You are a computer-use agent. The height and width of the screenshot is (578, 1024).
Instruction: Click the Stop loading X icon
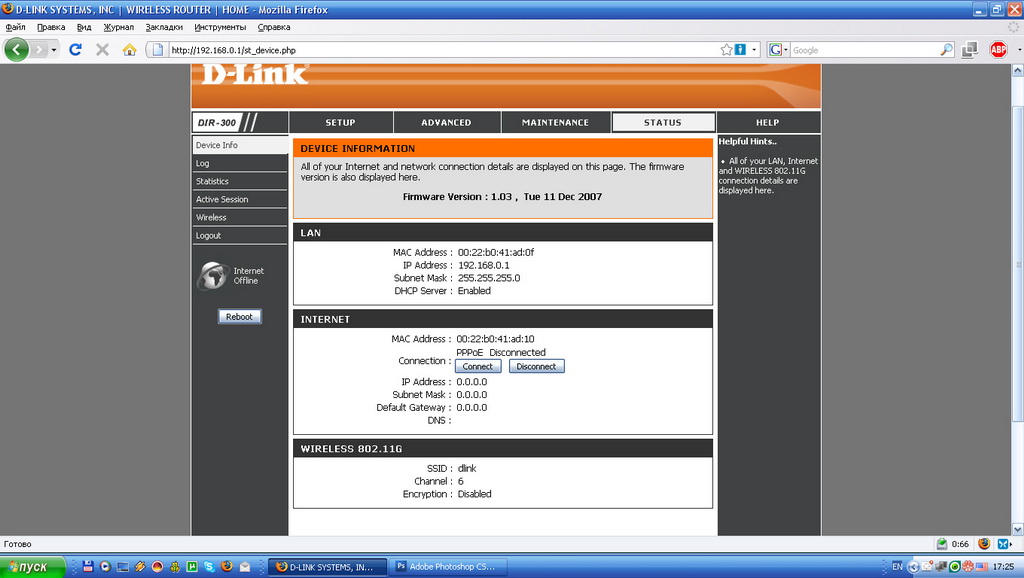pos(102,49)
